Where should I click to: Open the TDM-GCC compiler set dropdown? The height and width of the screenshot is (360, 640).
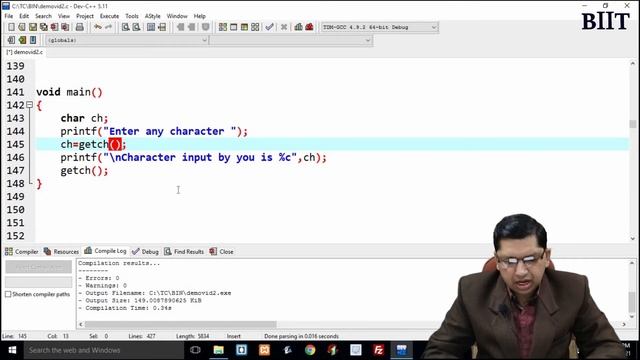point(380,27)
